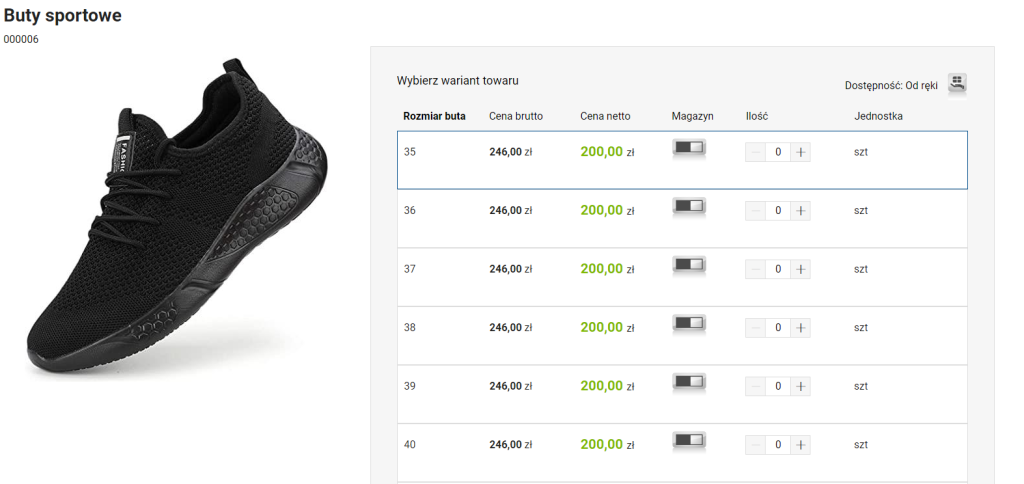
Task: Click the Cena netto column header
Action: [605, 116]
